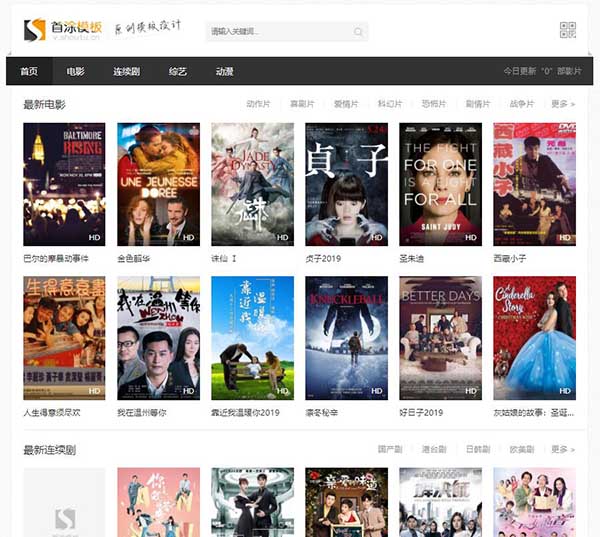Open the 贞子 movie poster

(x=347, y=184)
